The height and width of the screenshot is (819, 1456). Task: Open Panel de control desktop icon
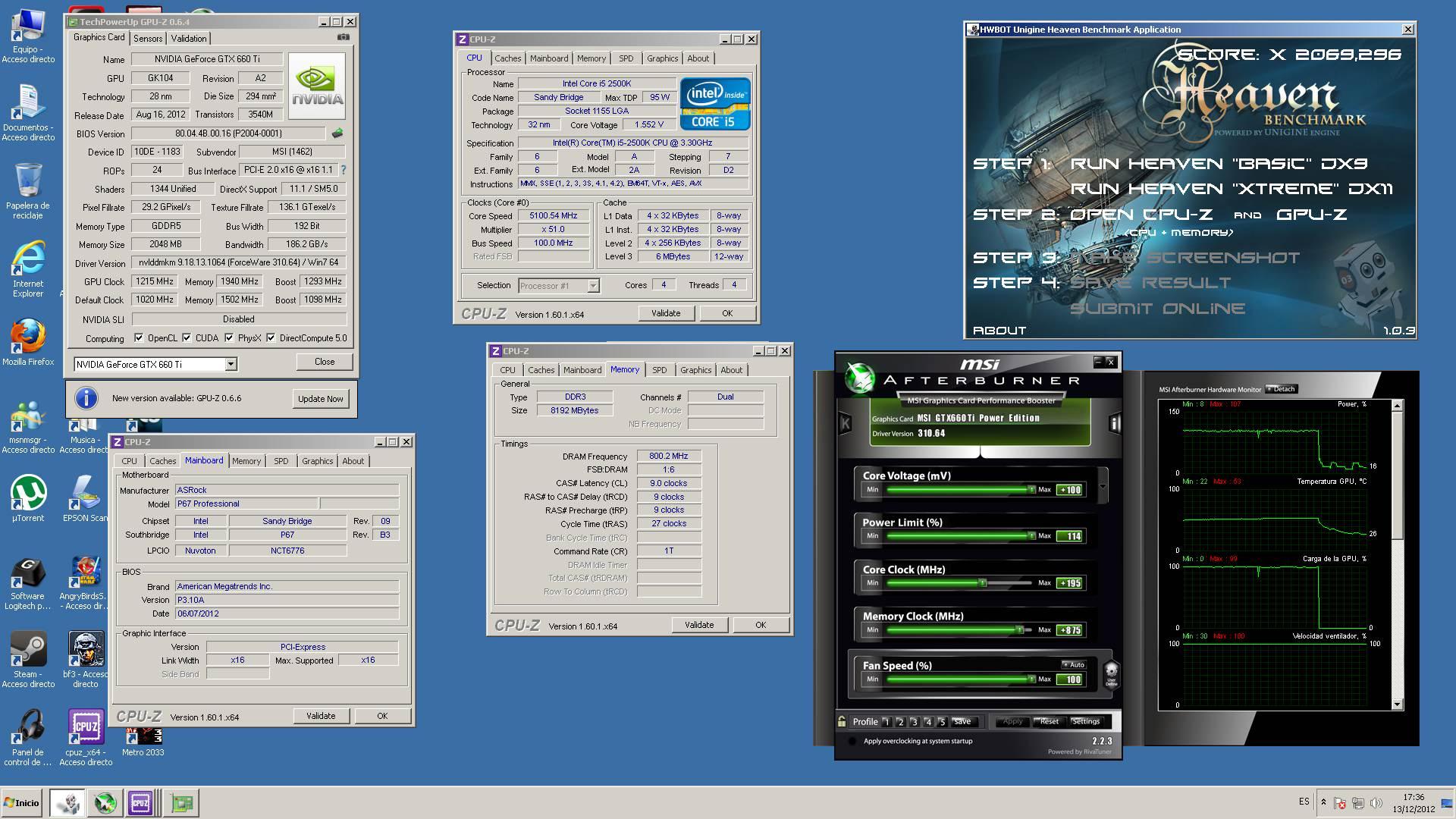pyautogui.click(x=28, y=738)
